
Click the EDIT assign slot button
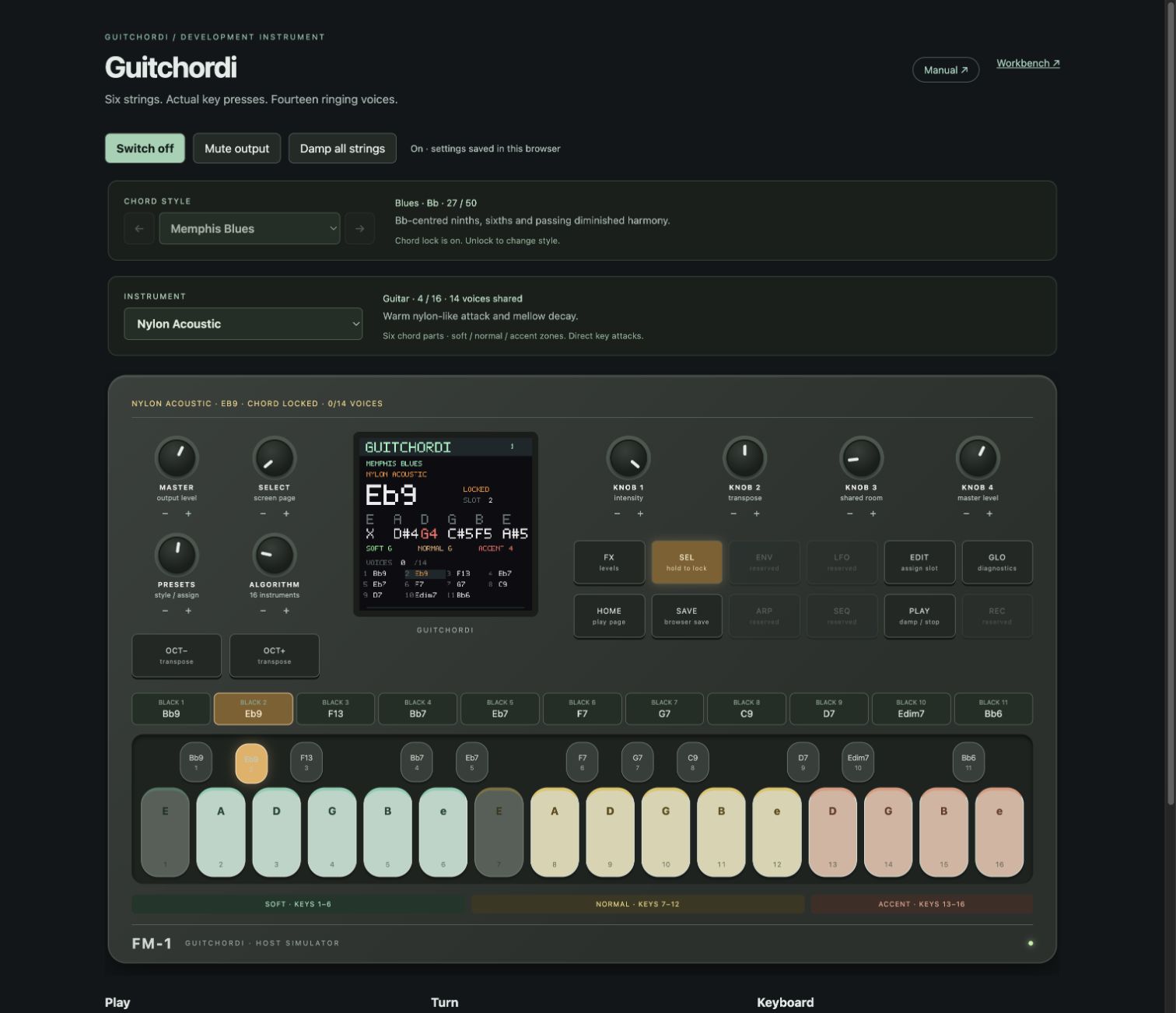point(919,562)
